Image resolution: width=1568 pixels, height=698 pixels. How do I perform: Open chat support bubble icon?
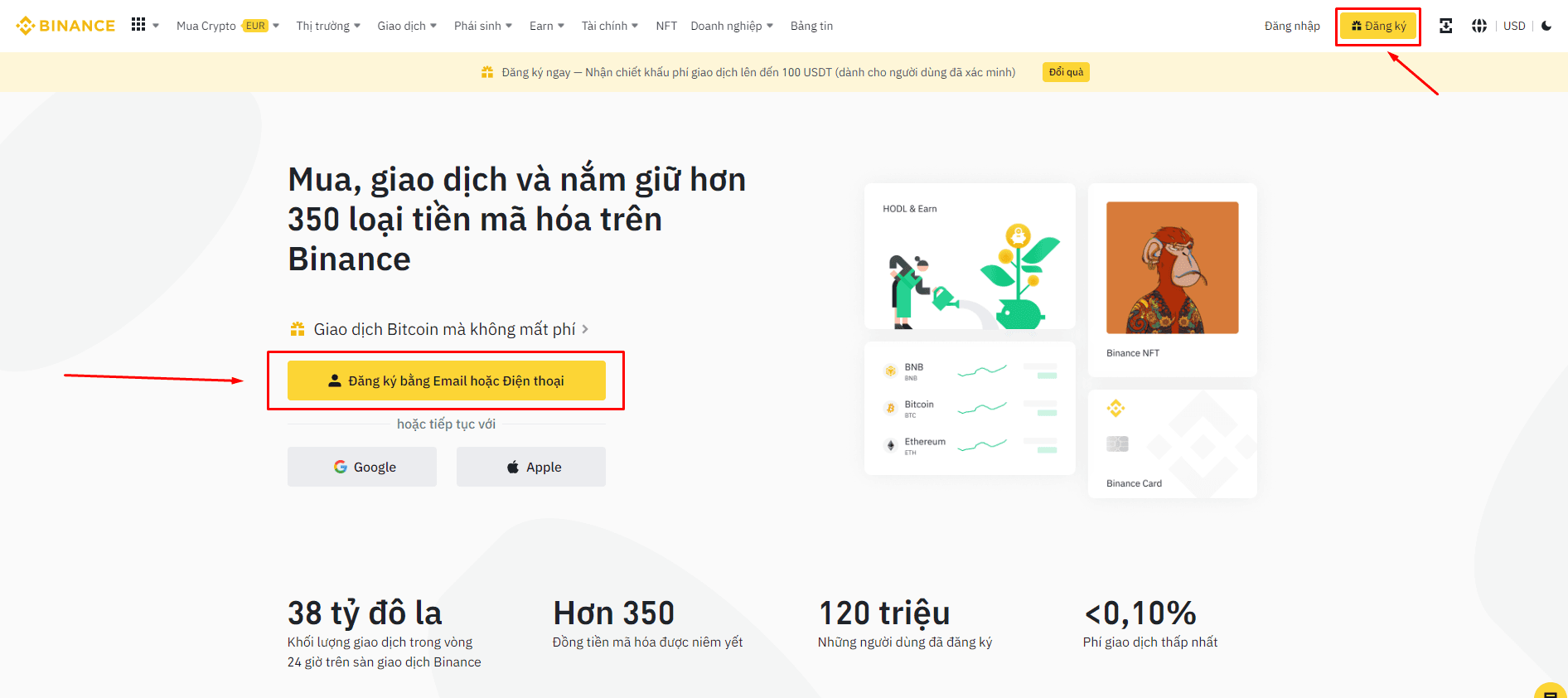coord(1551,691)
